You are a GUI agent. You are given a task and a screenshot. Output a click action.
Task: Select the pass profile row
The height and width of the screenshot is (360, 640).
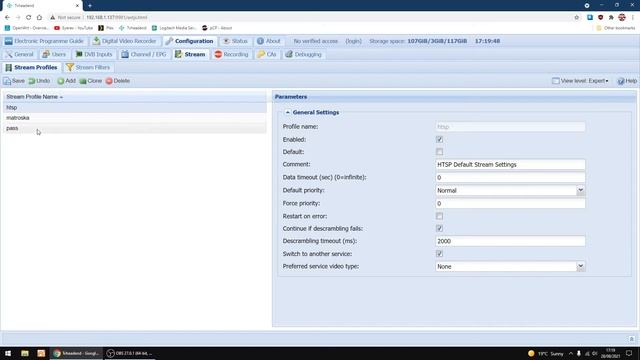tap(135, 128)
